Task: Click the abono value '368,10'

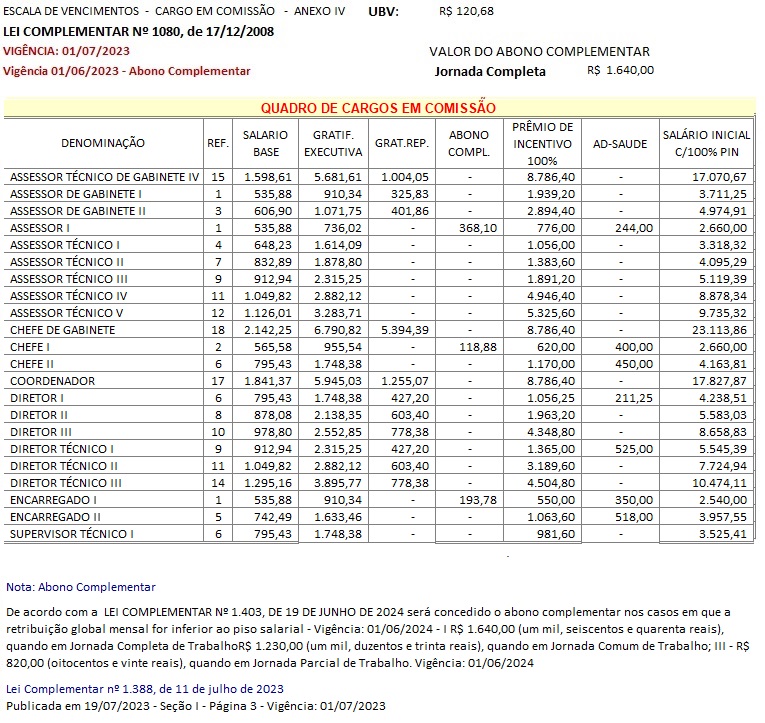Action: click(x=478, y=228)
